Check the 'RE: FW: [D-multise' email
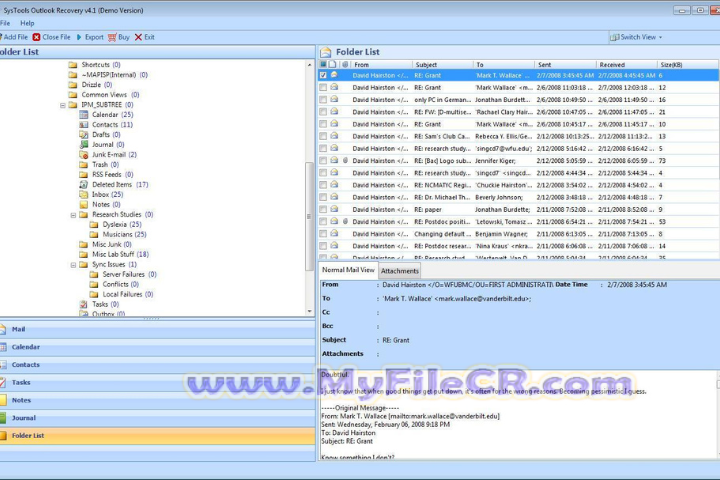 tap(323, 112)
